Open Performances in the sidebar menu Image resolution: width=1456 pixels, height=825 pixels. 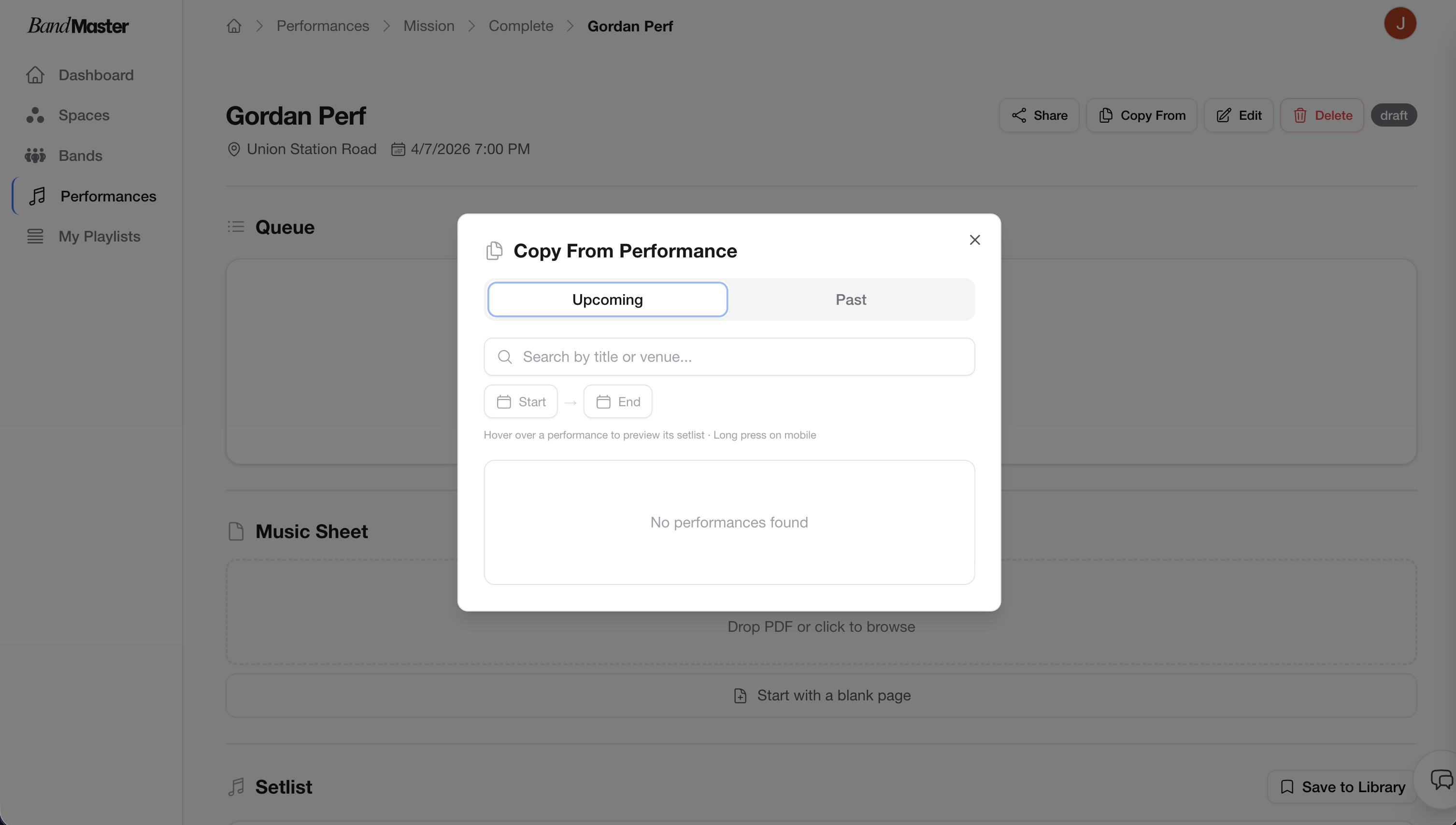coord(108,196)
